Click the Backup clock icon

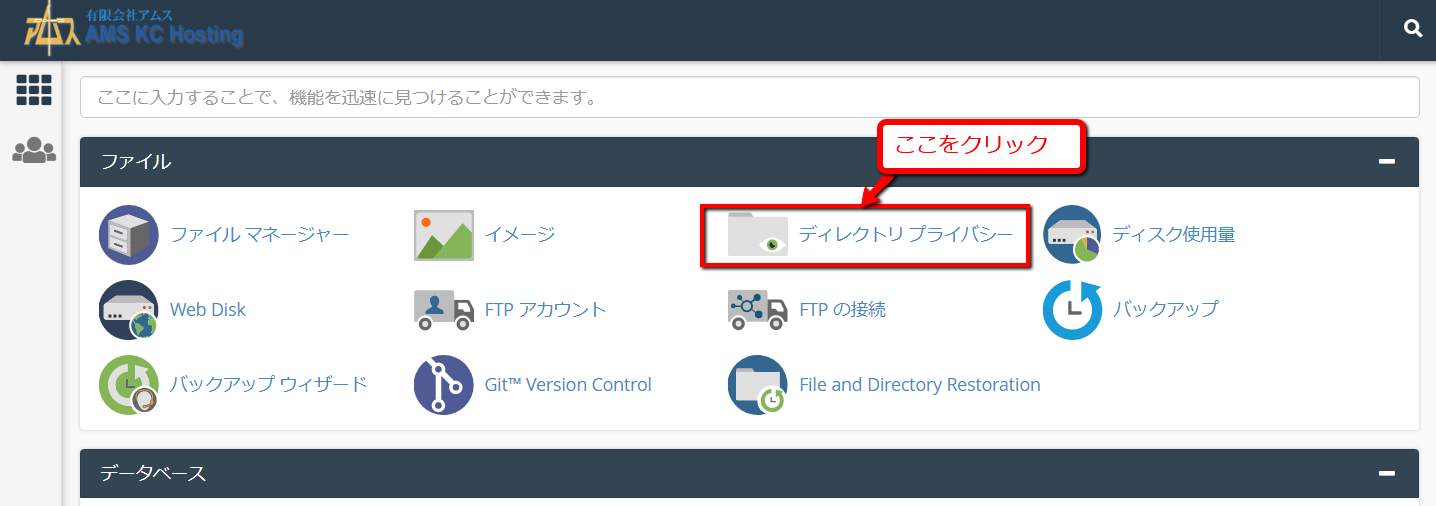1072,310
